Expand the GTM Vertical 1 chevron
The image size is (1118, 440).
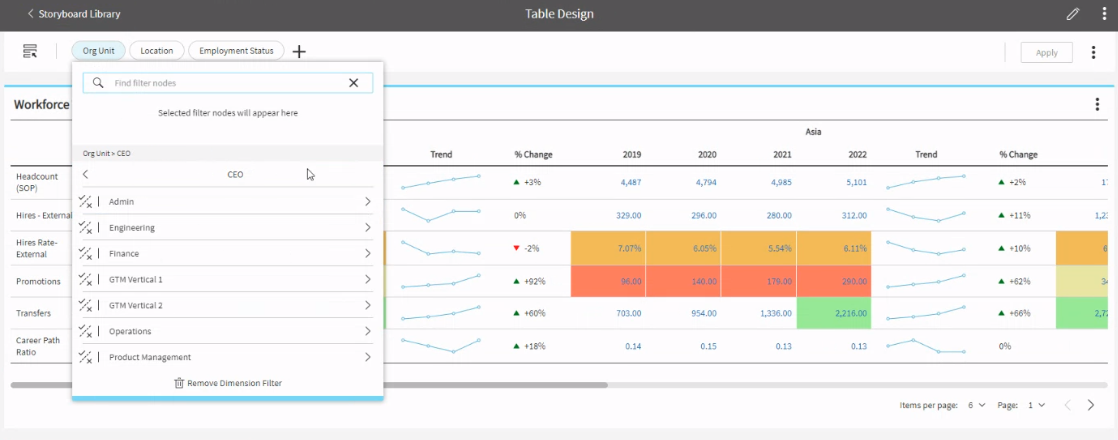click(368, 280)
